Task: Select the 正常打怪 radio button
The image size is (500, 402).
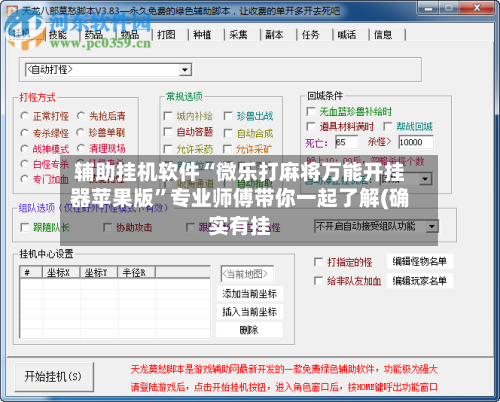Action: click(x=25, y=116)
